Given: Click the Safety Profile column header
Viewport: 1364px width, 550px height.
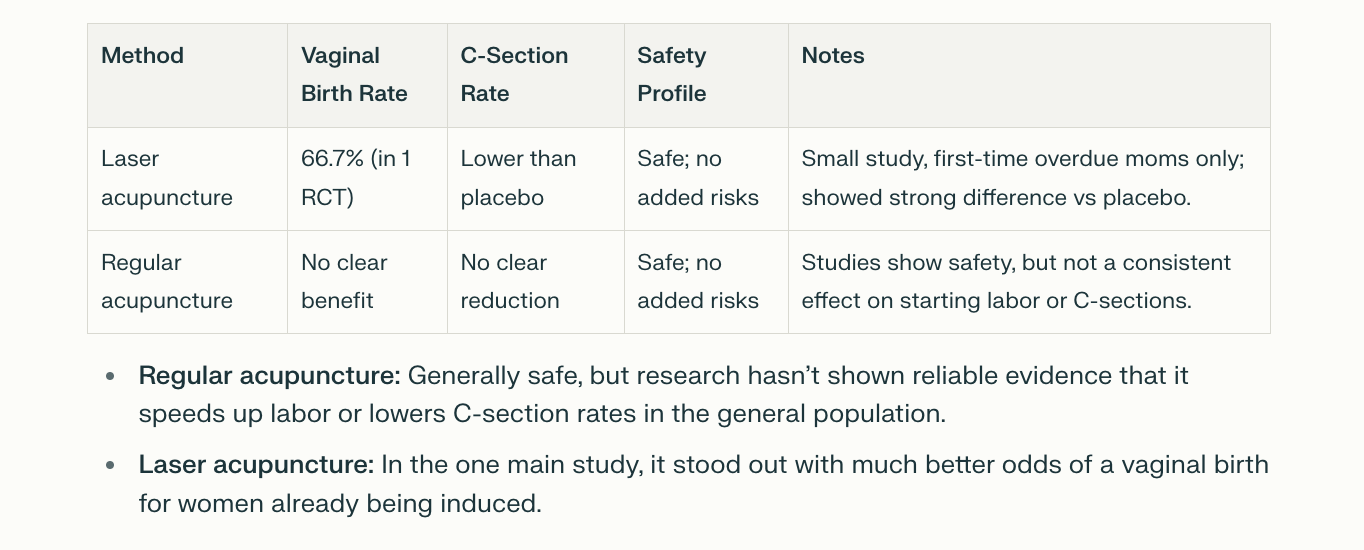Looking at the screenshot, I should [x=672, y=75].
